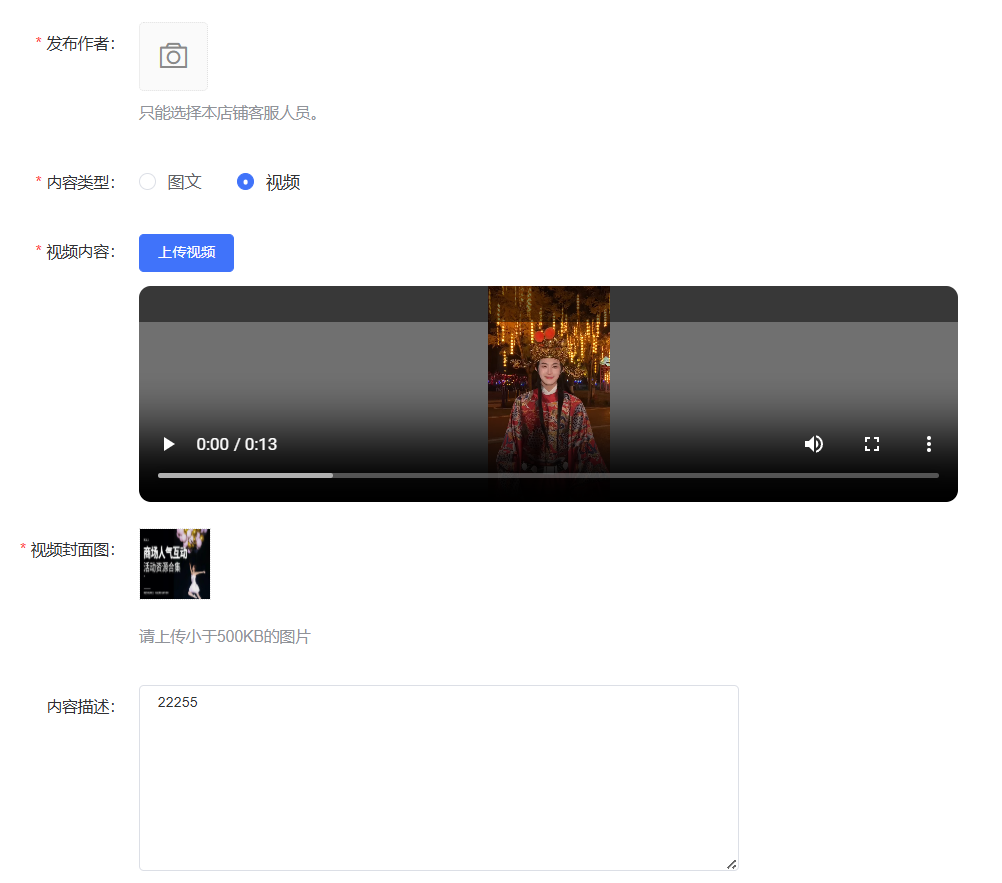
Task: Open the video cover image thumbnail
Action: pyautogui.click(x=175, y=564)
